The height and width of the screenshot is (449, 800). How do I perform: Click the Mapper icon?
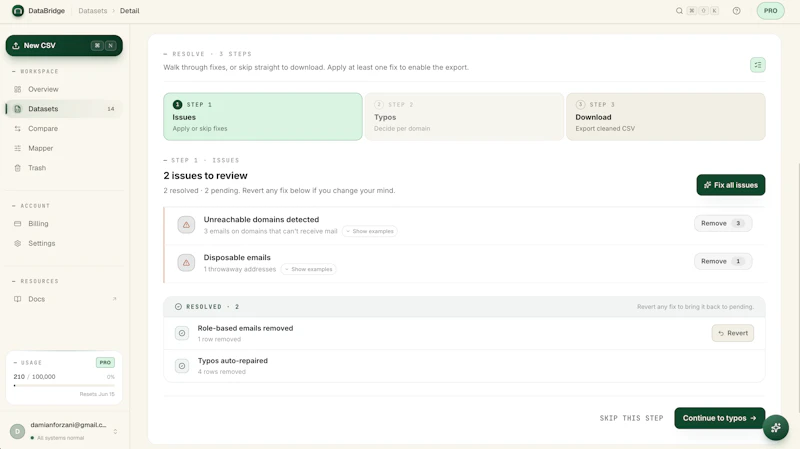pos(18,148)
